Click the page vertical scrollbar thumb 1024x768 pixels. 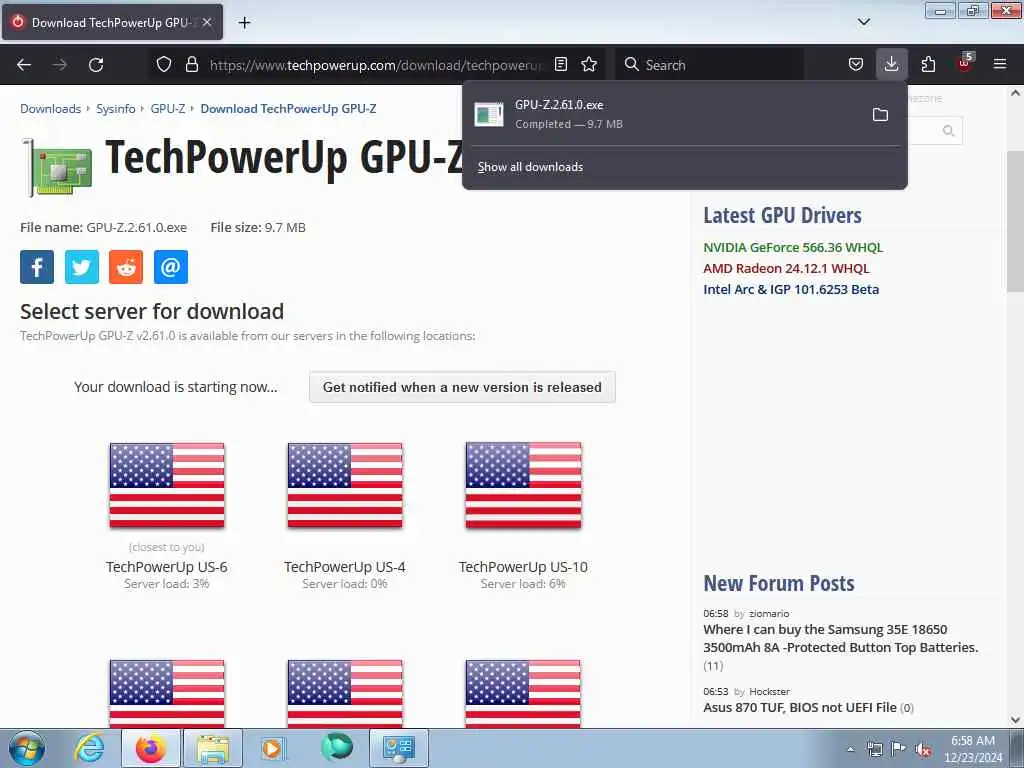1015,221
